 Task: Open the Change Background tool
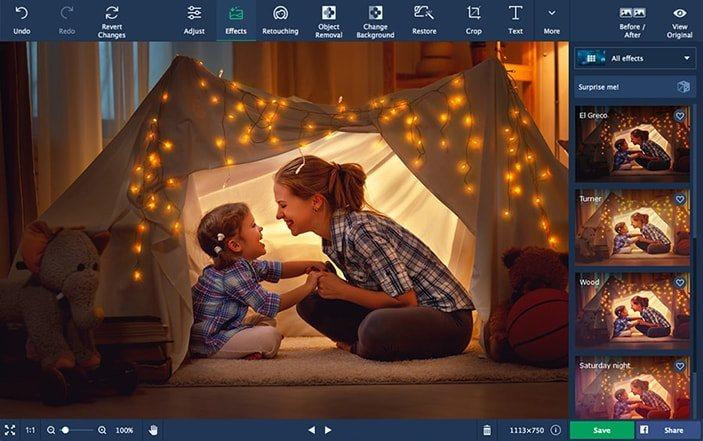375,19
